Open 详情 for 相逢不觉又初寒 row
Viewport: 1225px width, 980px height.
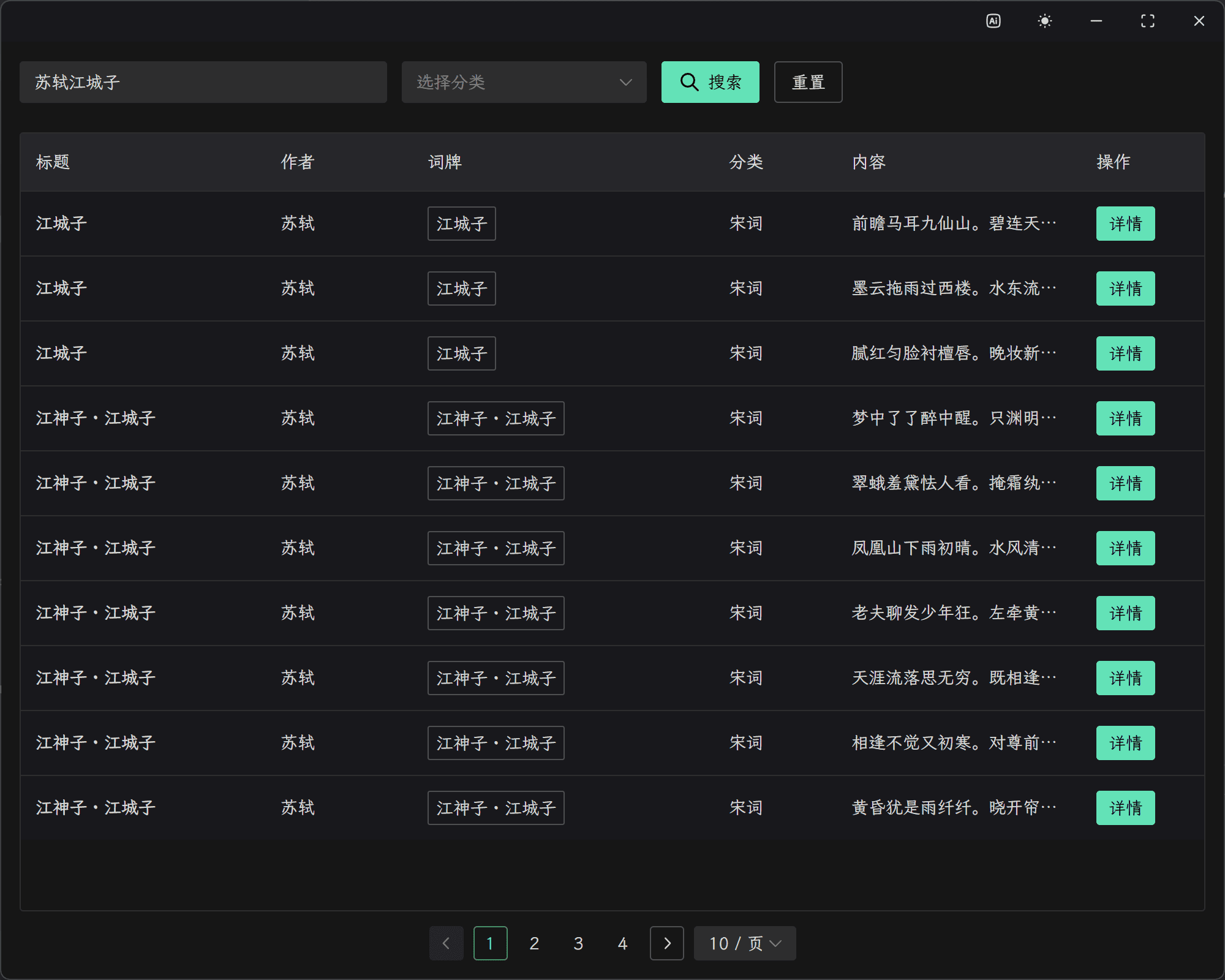1126,743
